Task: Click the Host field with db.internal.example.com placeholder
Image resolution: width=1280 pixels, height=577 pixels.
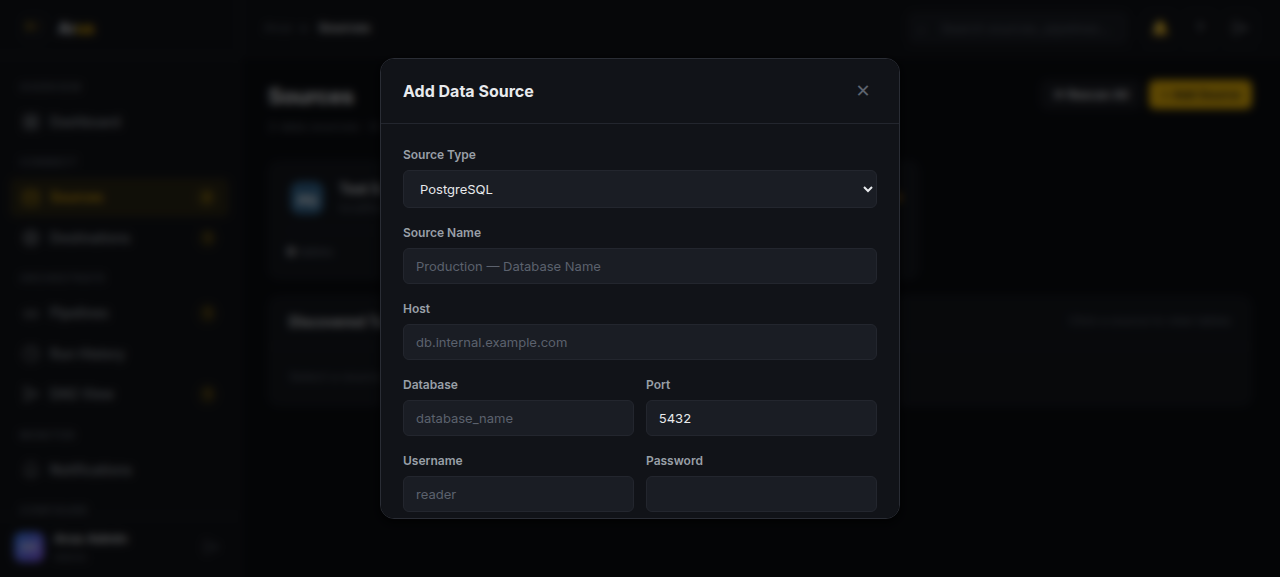Action: [x=640, y=342]
